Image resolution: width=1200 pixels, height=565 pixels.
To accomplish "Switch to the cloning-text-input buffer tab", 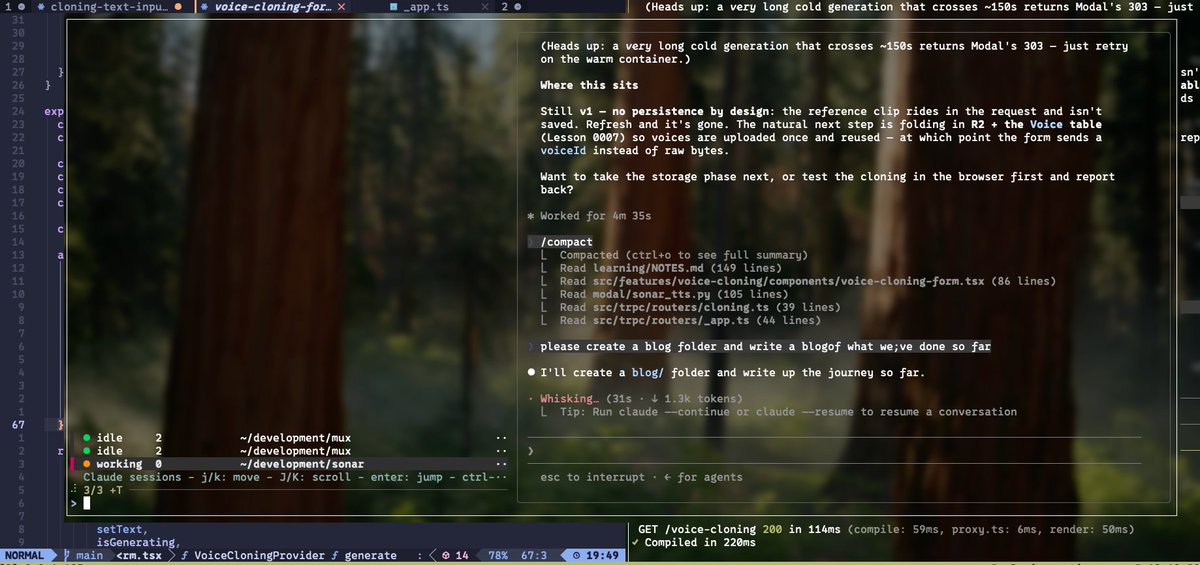I will [x=107, y=7].
